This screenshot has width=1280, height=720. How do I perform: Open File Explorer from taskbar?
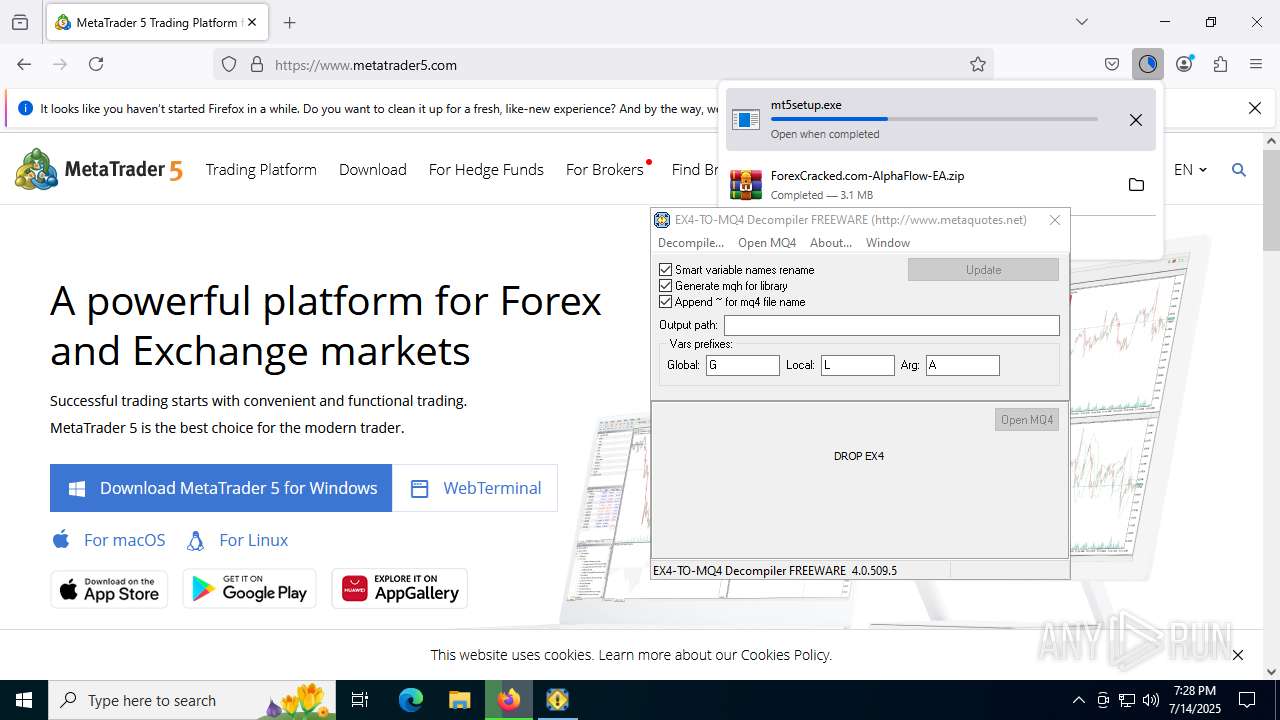(459, 700)
